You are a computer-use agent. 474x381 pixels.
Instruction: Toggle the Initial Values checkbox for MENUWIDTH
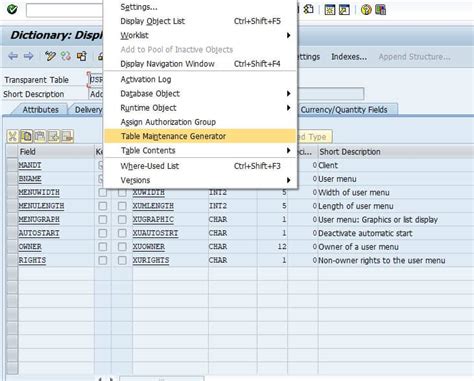click(x=122, y=193)
